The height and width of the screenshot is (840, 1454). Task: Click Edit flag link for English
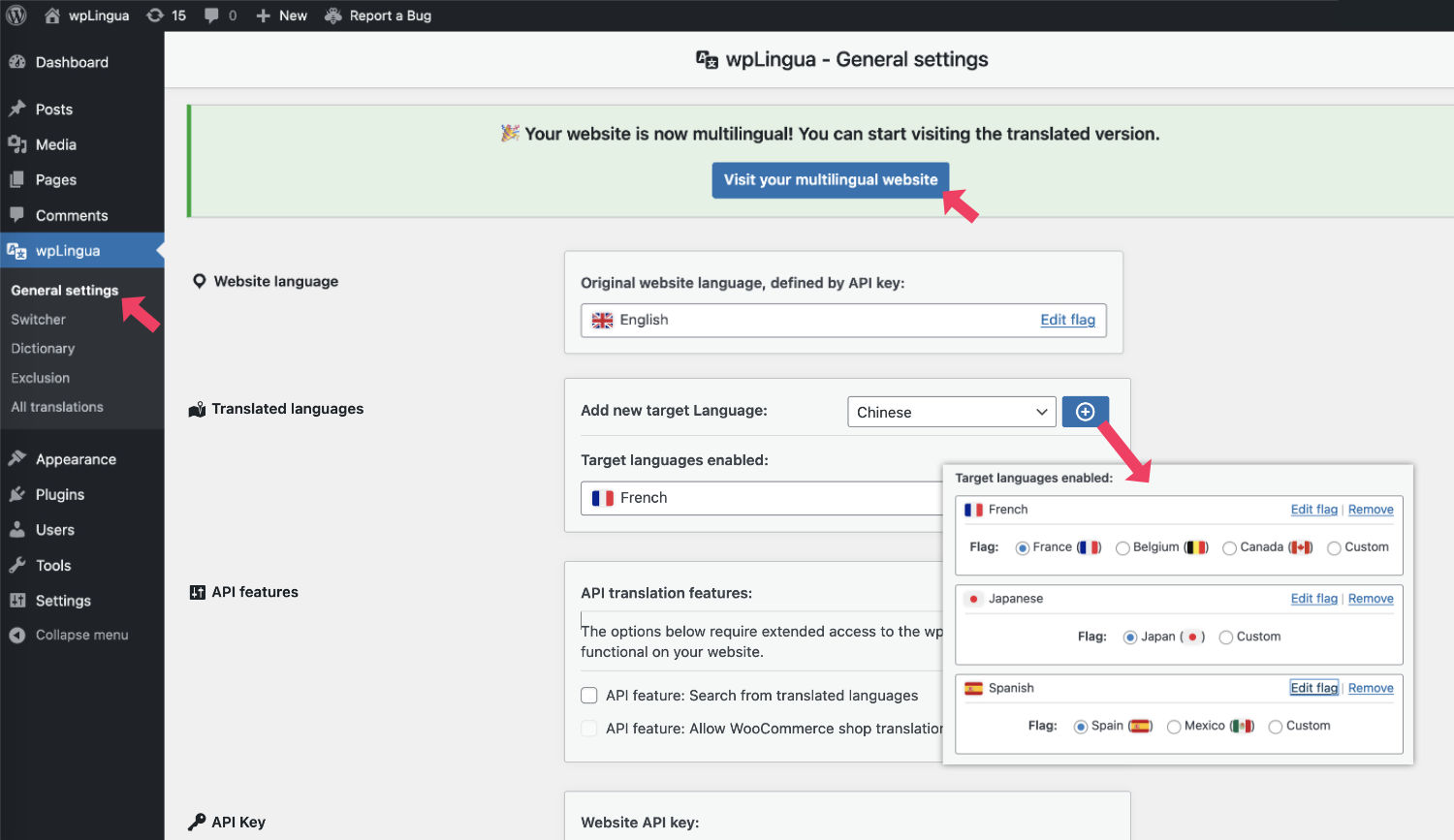[x=1067, y=320]
